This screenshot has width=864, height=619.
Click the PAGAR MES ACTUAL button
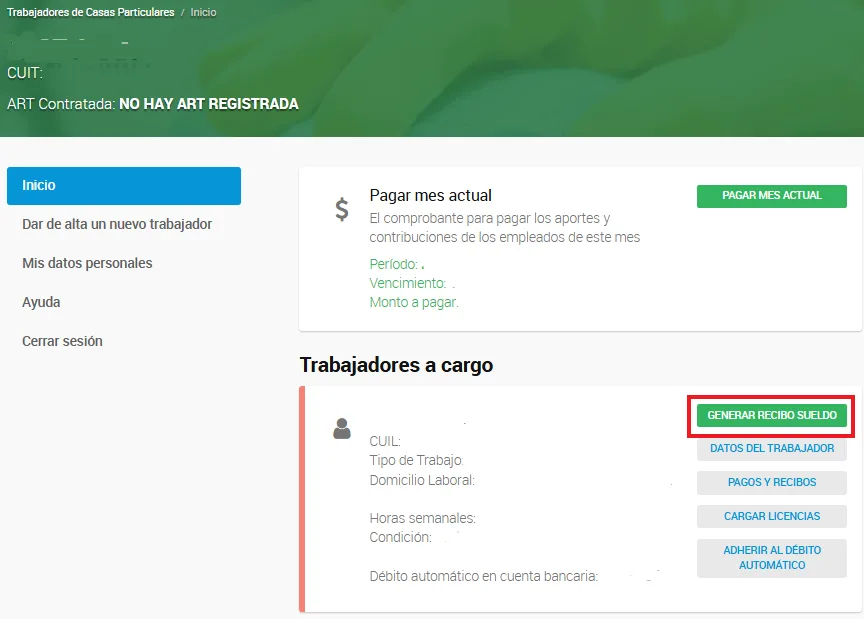pyautogui.click(x=771, y=196)
